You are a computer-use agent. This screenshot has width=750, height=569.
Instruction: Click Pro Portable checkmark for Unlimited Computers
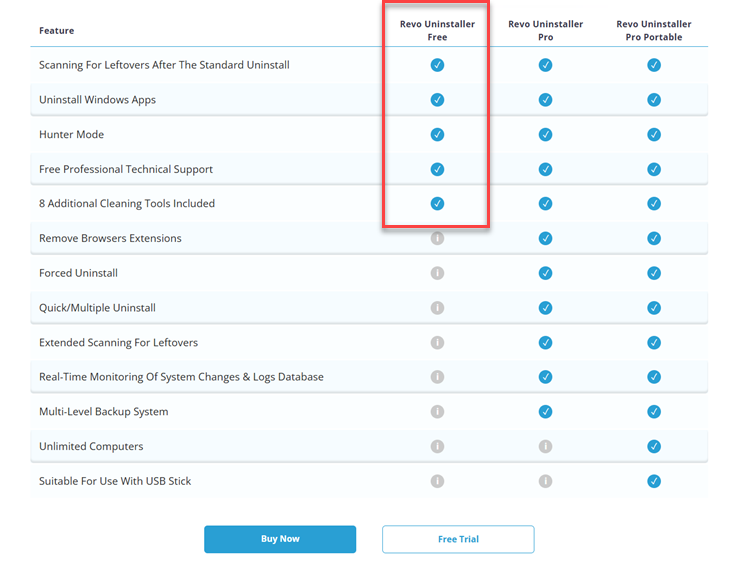tap(654, 446)
